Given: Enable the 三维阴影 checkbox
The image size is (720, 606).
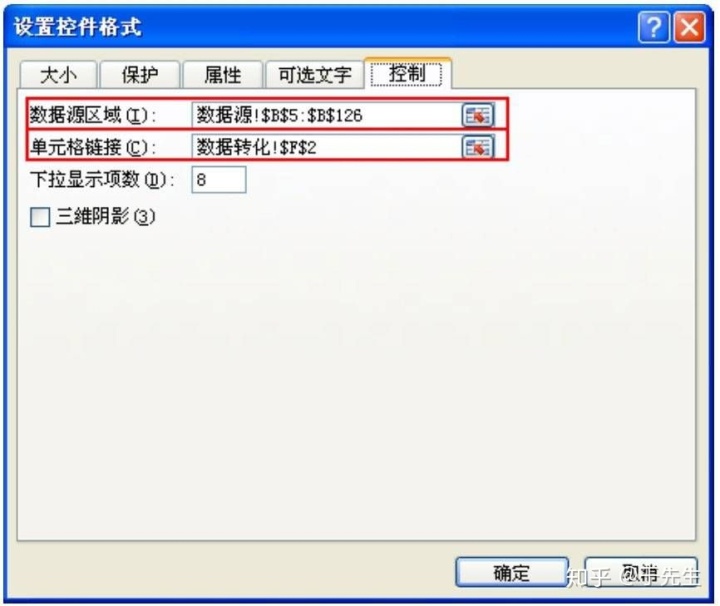Looking at the screenshot, I should pyautogui.click(x=40, y=217).
